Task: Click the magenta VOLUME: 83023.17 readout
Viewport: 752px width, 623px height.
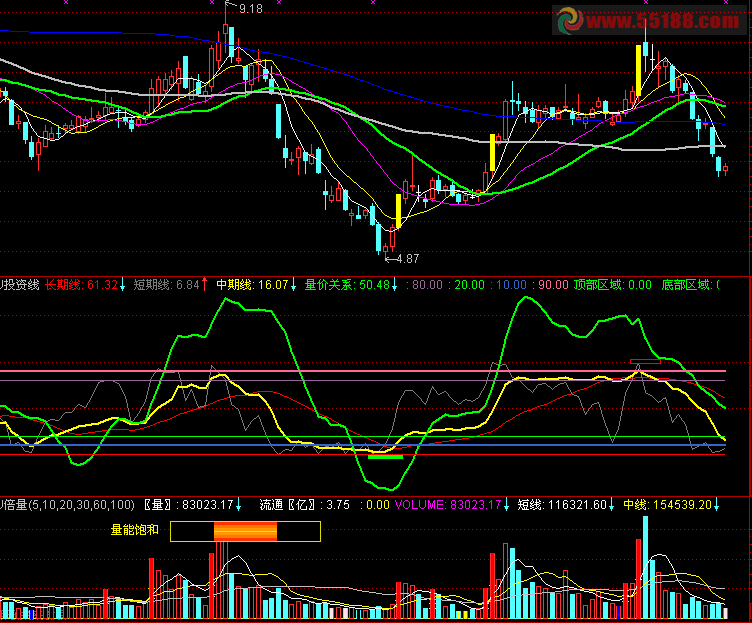Action: point(448,505)
